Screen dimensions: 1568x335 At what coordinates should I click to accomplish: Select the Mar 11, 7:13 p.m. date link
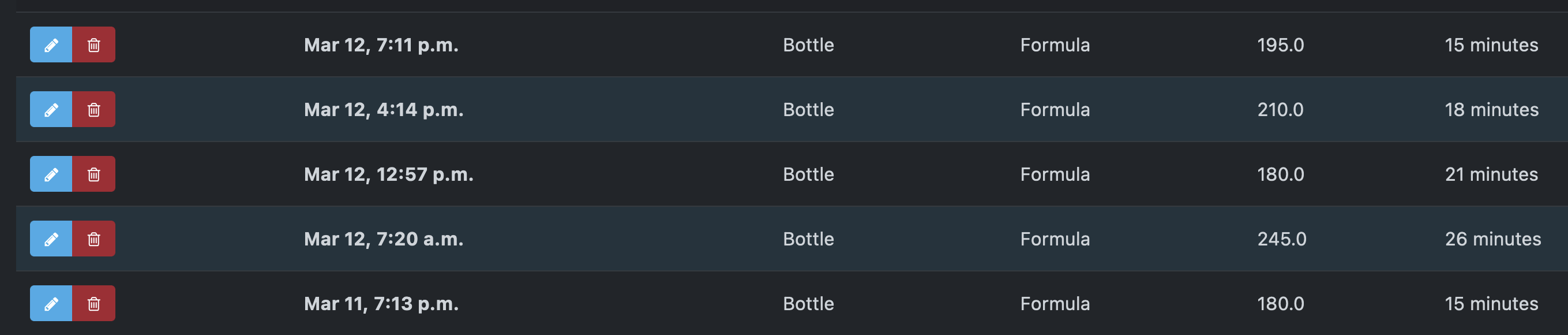(x=382, y=303)
